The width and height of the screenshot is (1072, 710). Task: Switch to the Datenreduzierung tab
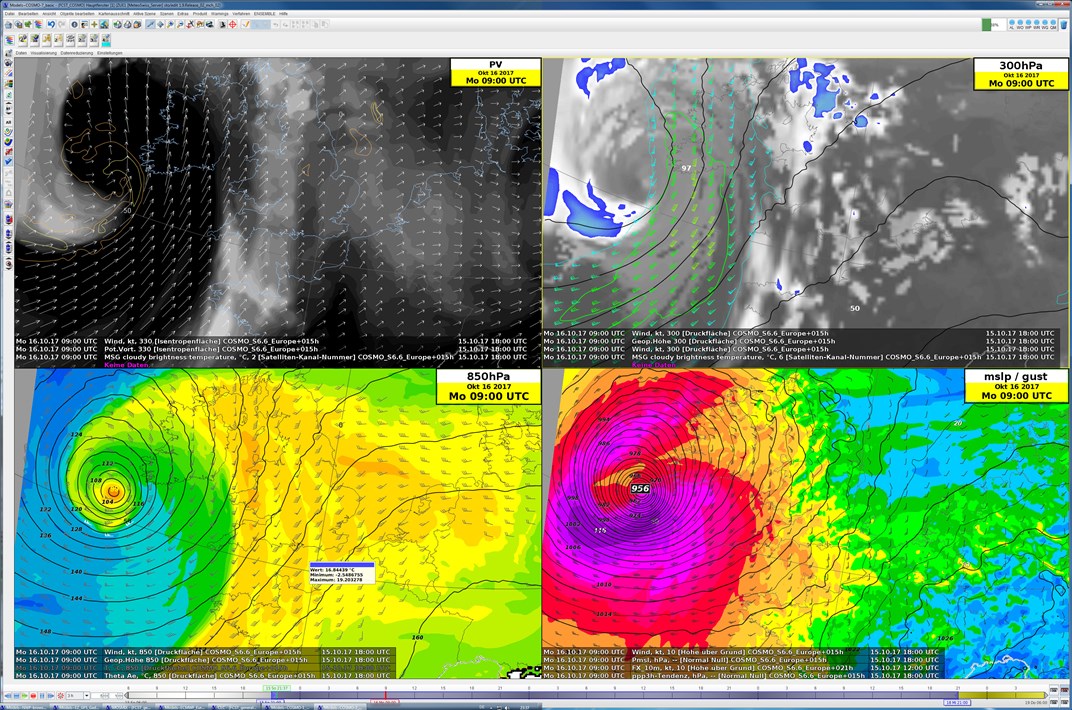coord(77,53)
